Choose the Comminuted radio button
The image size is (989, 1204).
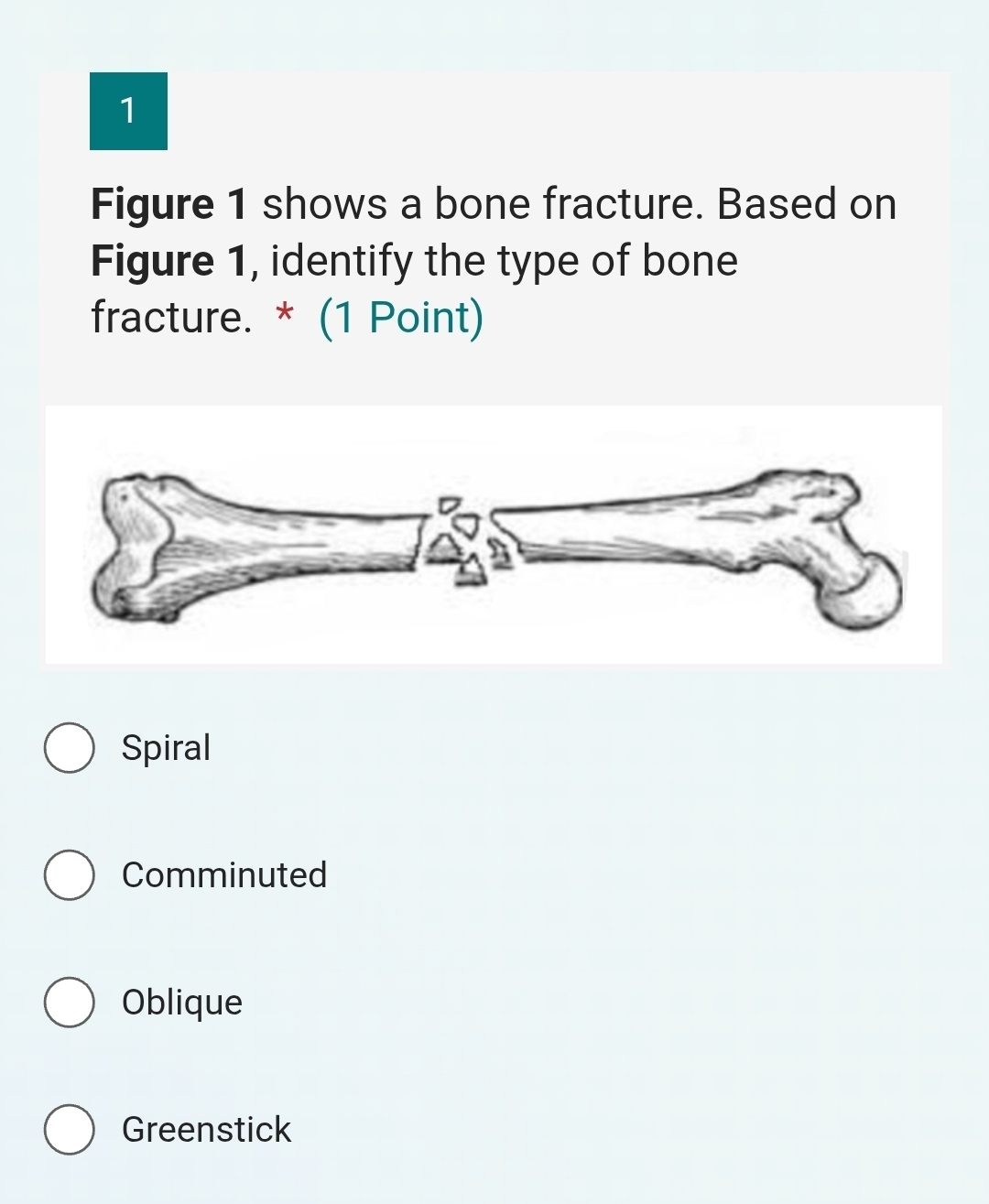[69, 875]
